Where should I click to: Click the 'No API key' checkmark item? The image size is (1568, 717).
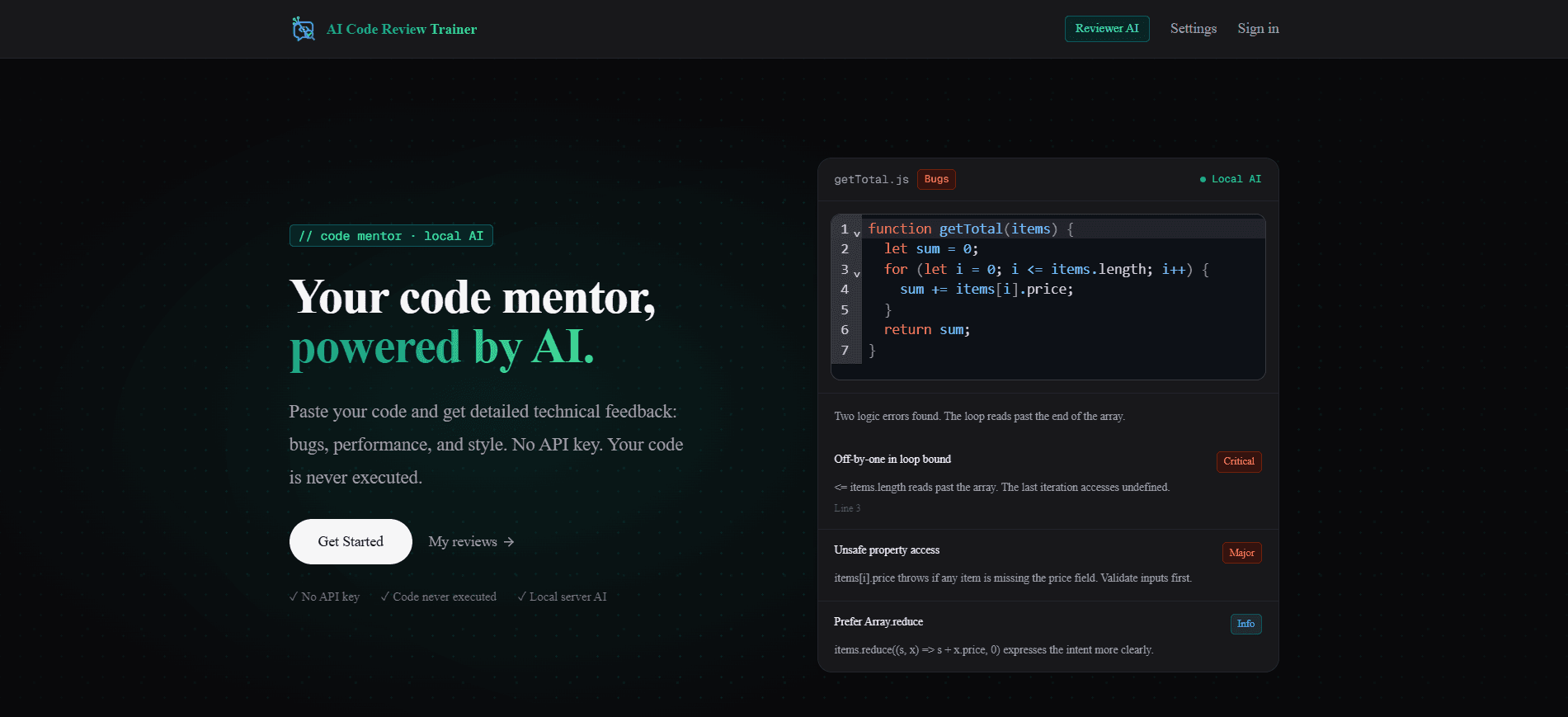(325, 597)
